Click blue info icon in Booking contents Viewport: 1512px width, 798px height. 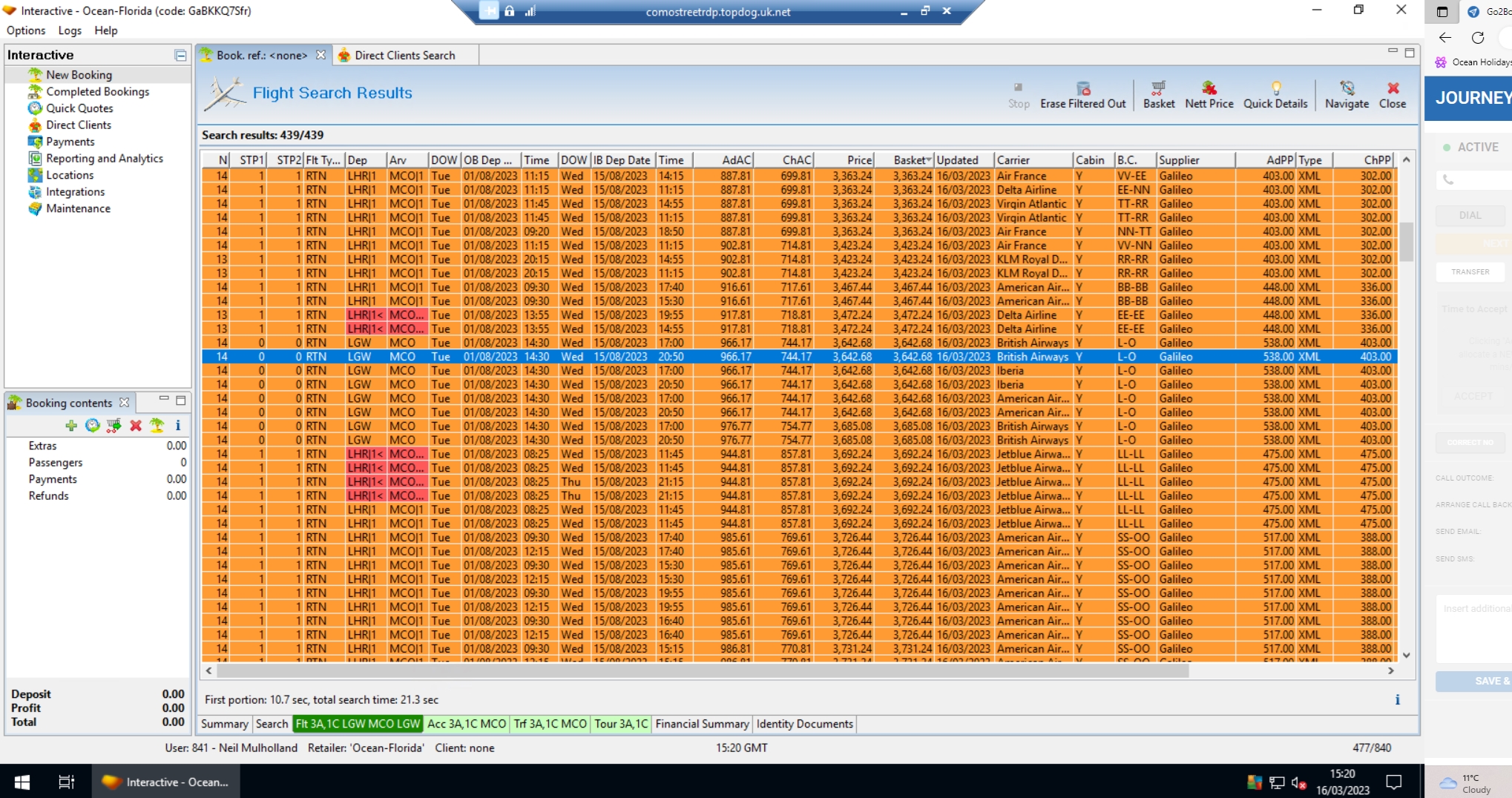click(x=178, y=425)
